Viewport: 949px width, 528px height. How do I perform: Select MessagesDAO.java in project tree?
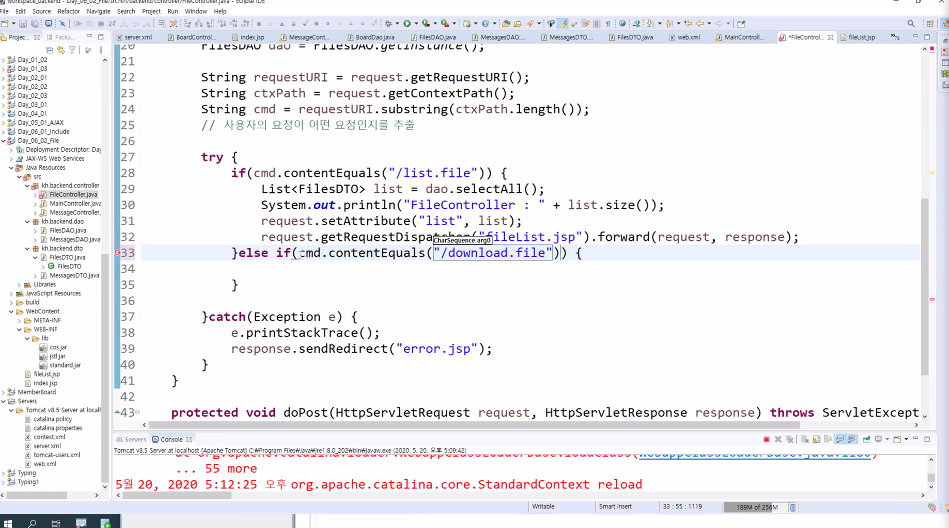pyautogui.click(x=74, y=239)
